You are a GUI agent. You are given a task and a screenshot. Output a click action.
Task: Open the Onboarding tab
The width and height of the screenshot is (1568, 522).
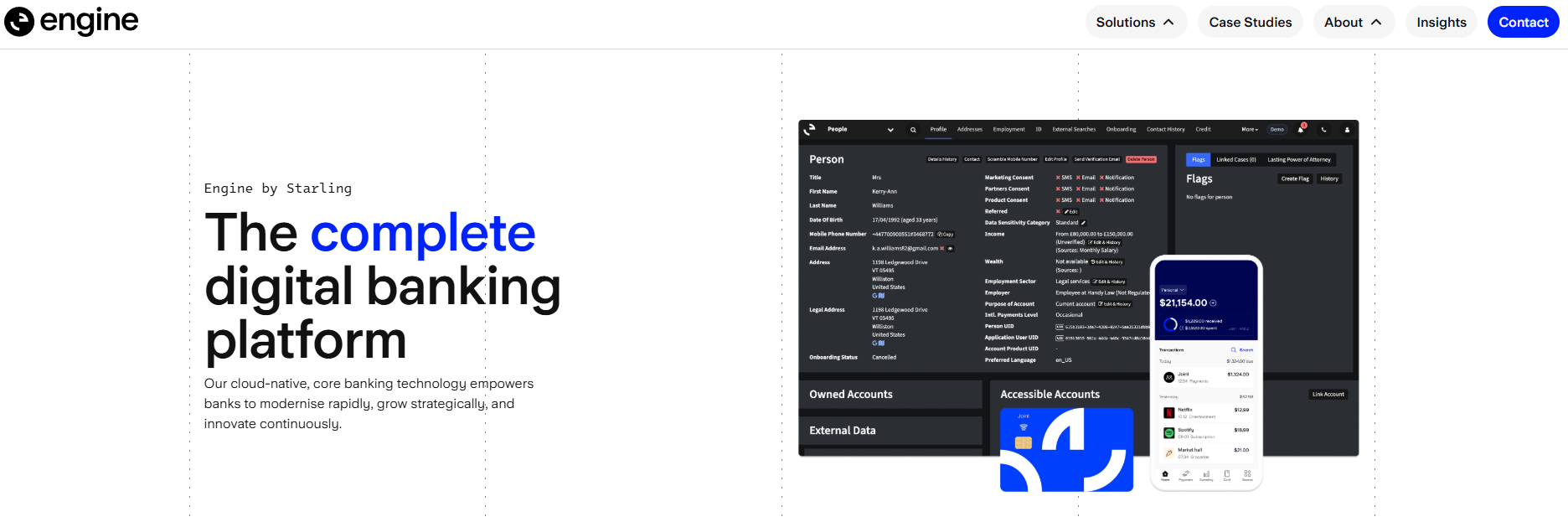[1121, 129]
